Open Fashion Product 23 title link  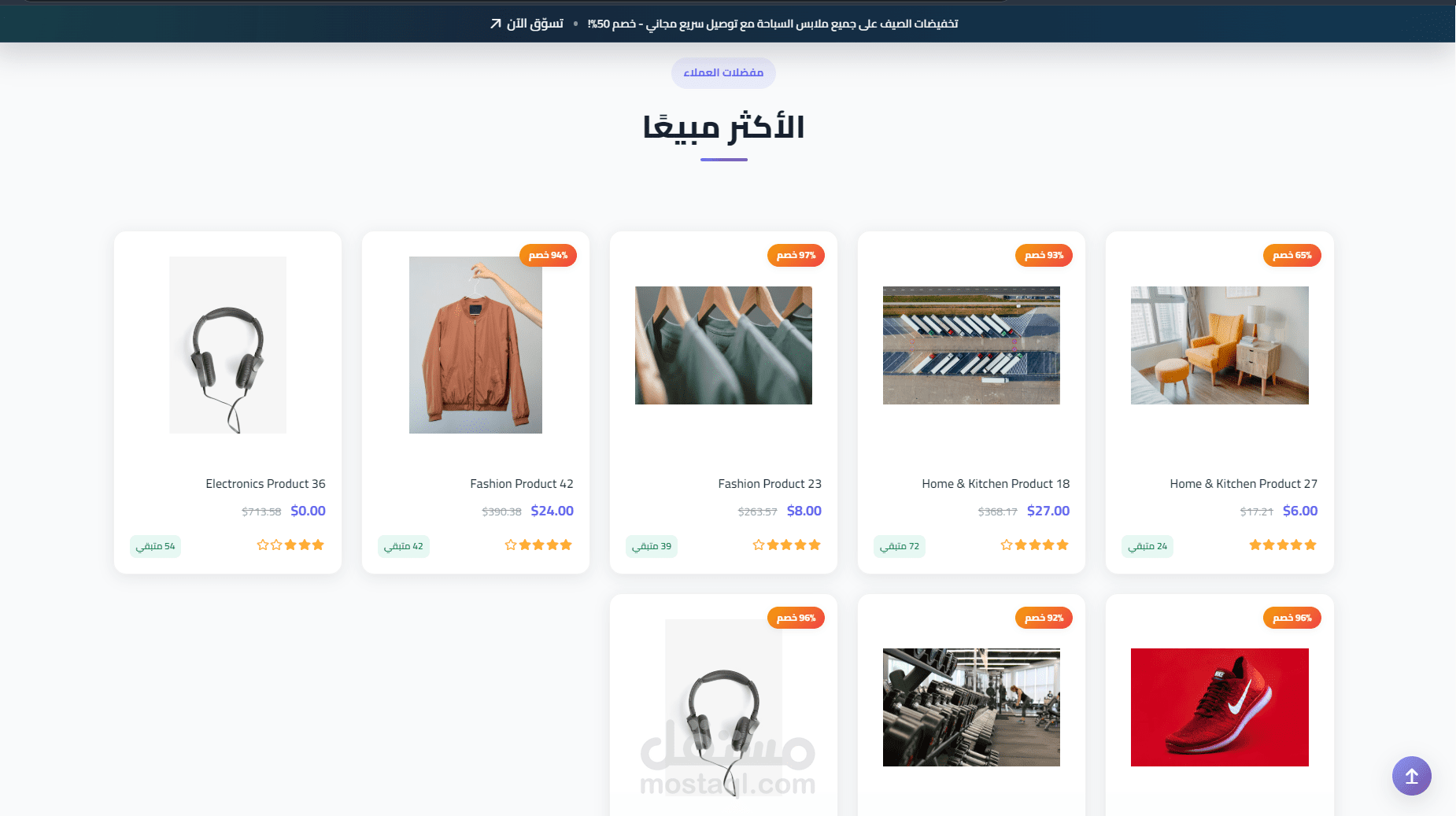point(770,484)
